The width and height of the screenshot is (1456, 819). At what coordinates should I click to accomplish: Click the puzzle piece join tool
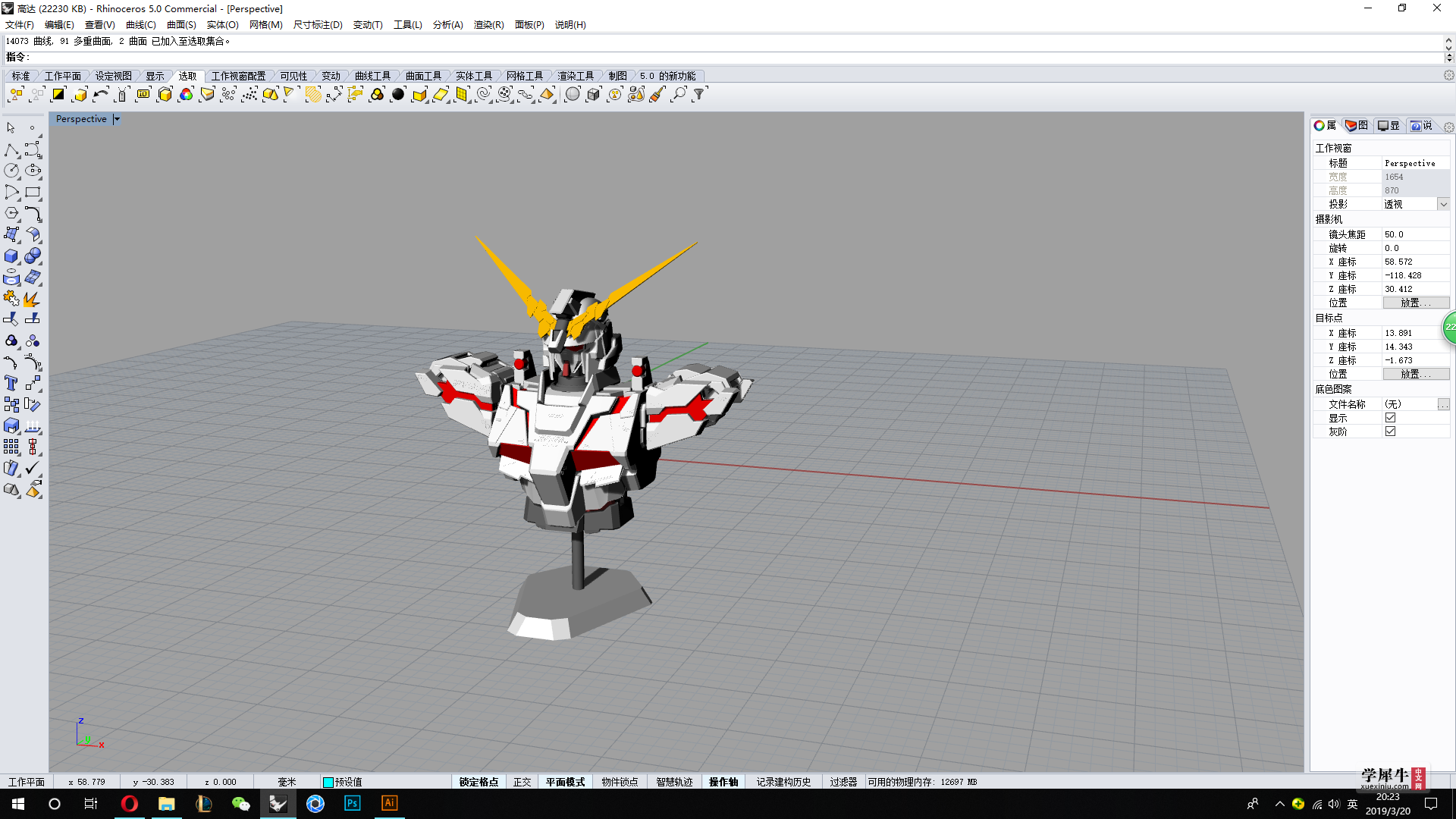(11, 299)
